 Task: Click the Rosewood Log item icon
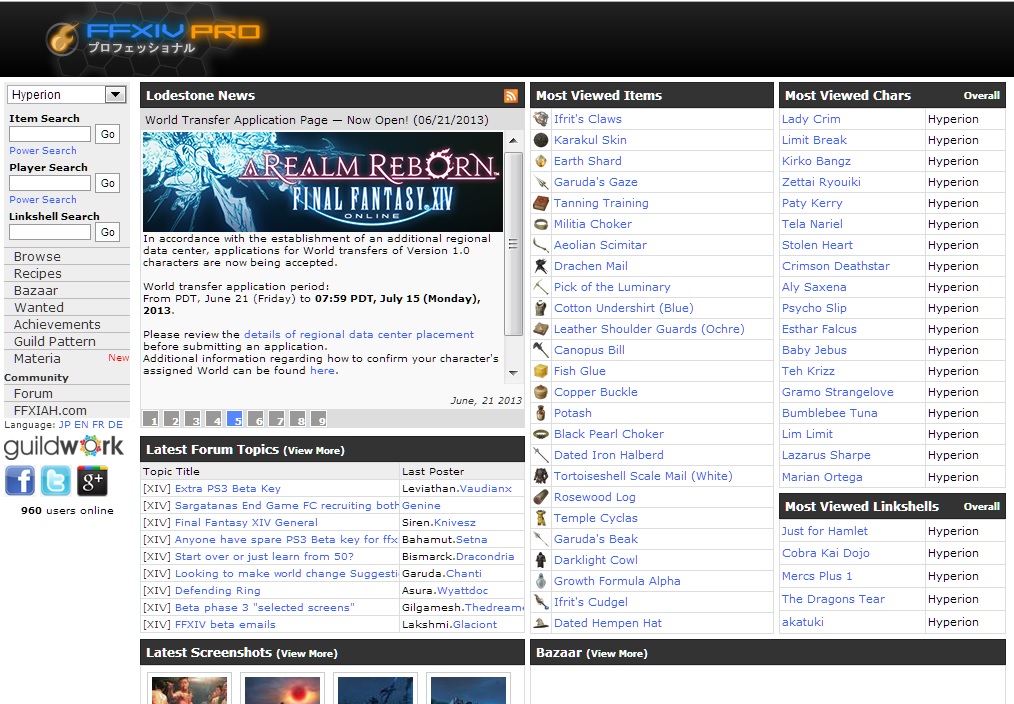tap(541, 497)
